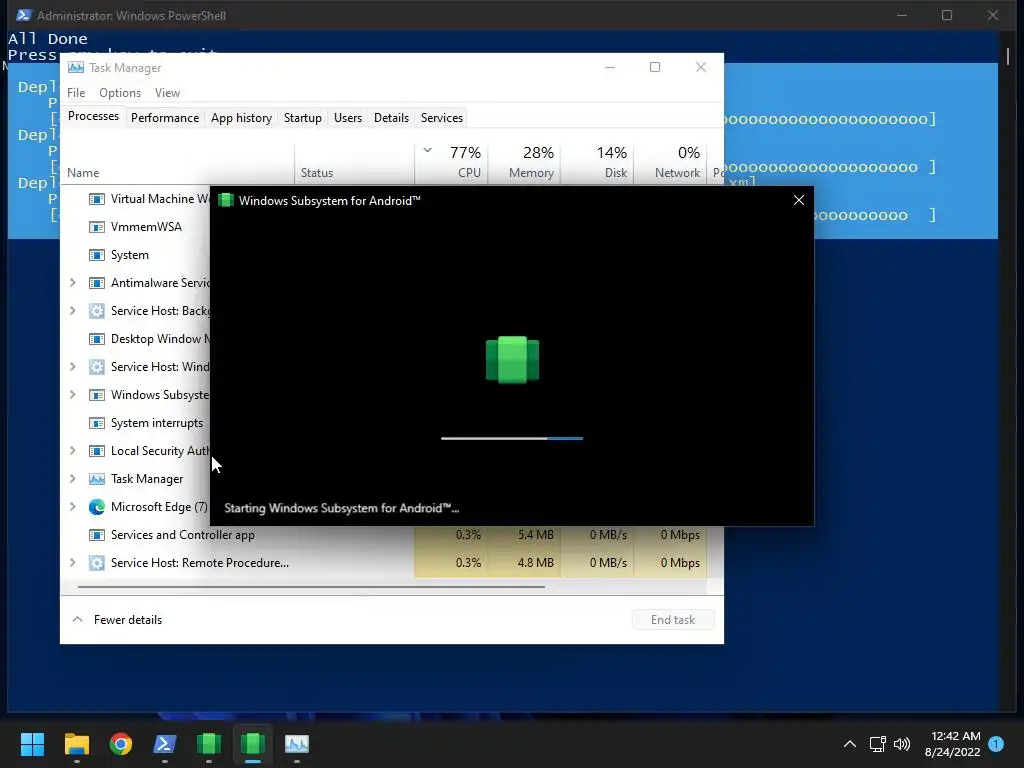Switch to the Startup tab
The image size is (1024, 768).
coord(302,118)
